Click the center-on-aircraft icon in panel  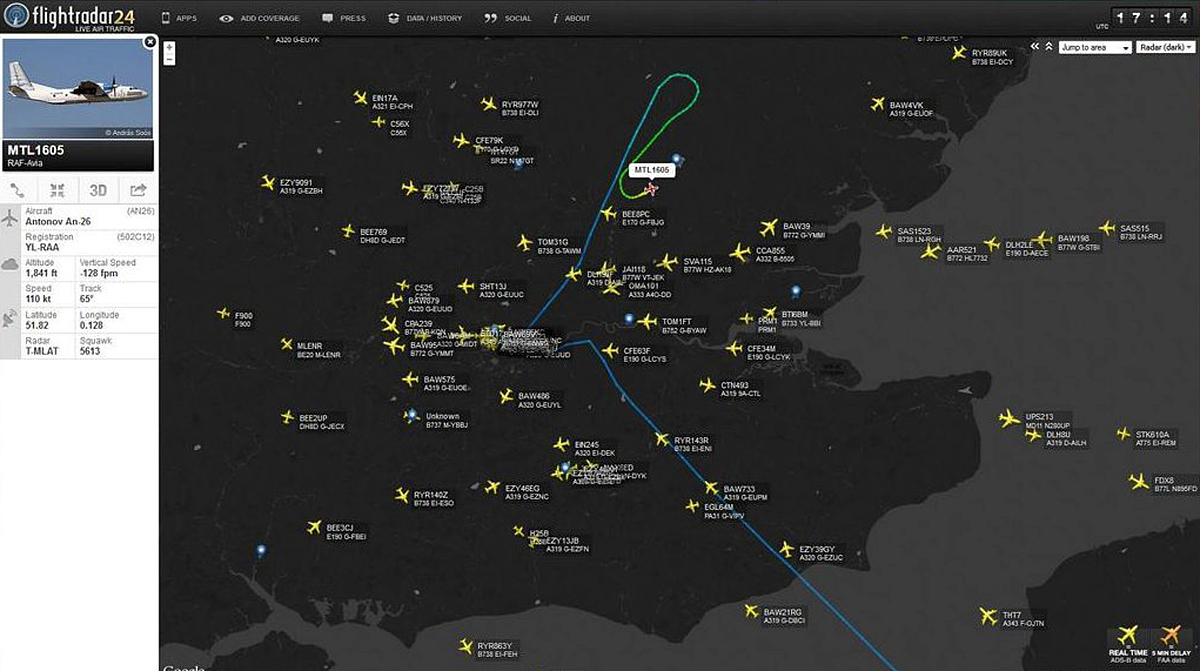pyautogui.click(x=58, y=190)
